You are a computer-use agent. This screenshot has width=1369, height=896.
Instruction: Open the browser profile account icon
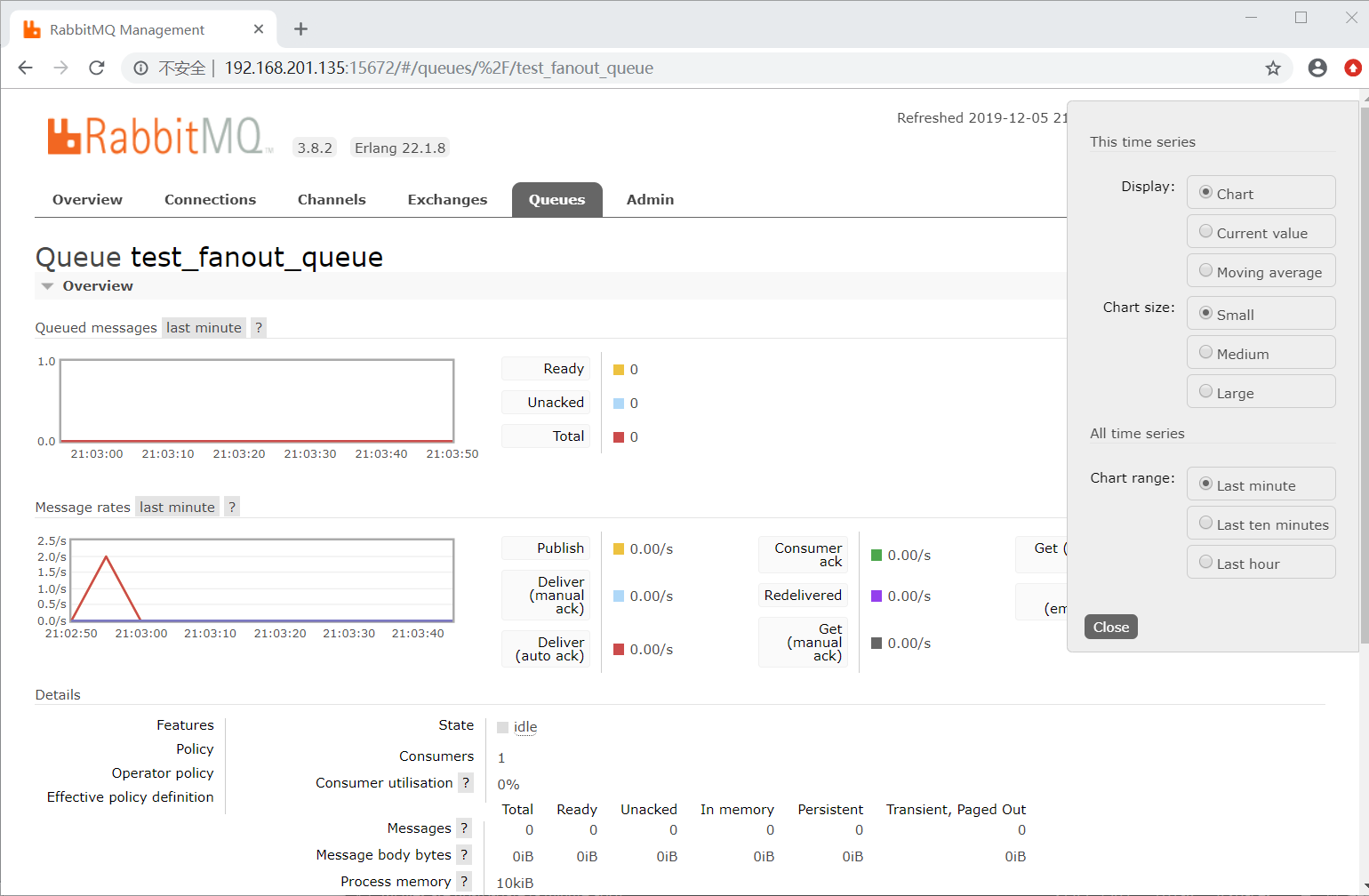[1317, 68]
